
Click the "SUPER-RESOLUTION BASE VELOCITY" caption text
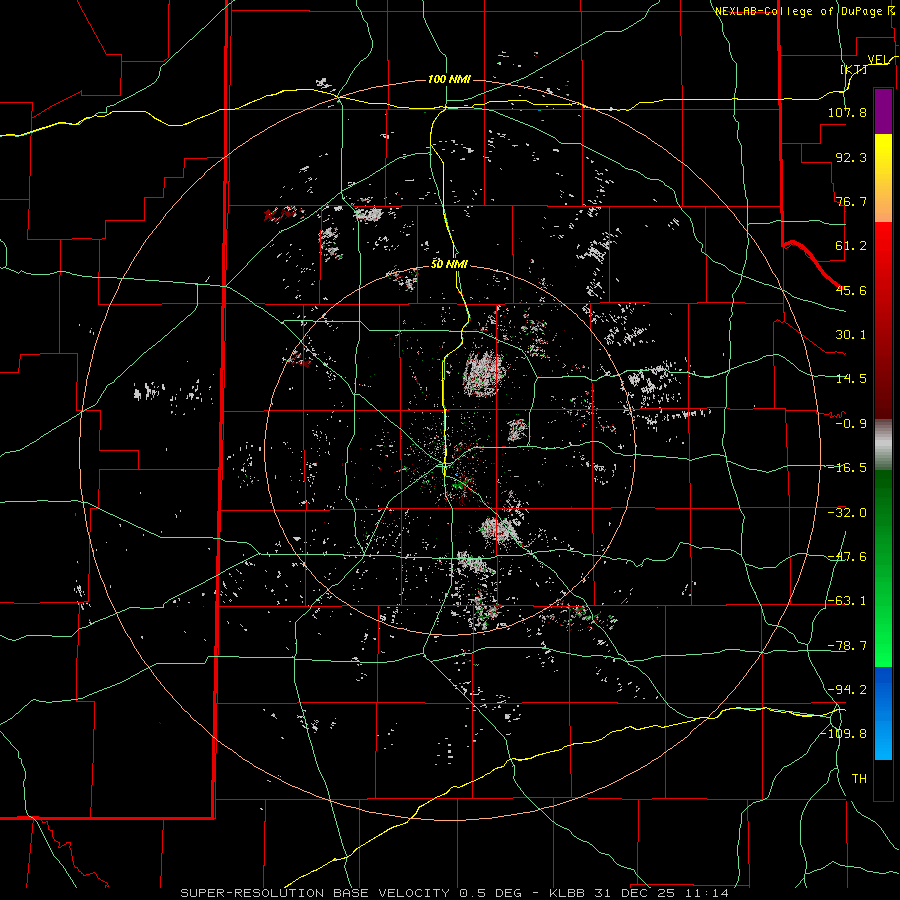pos(315,893)
